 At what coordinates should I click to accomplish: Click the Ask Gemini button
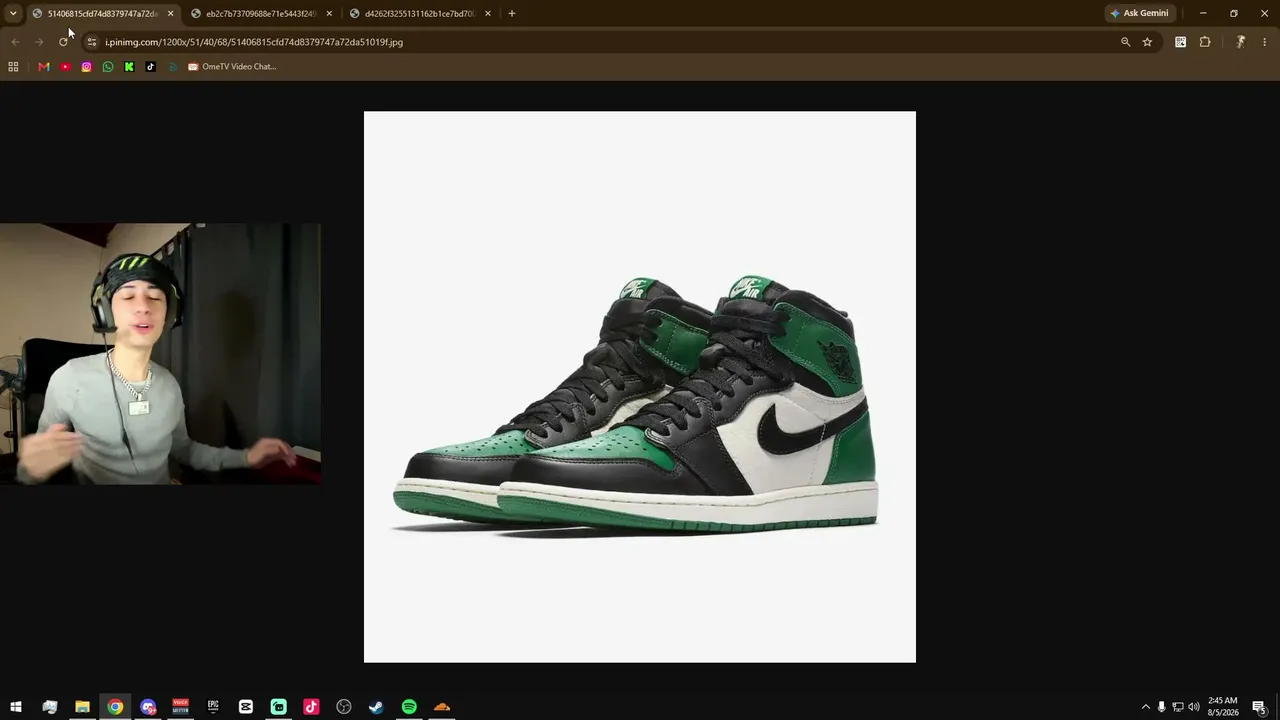click(1139, 13)
